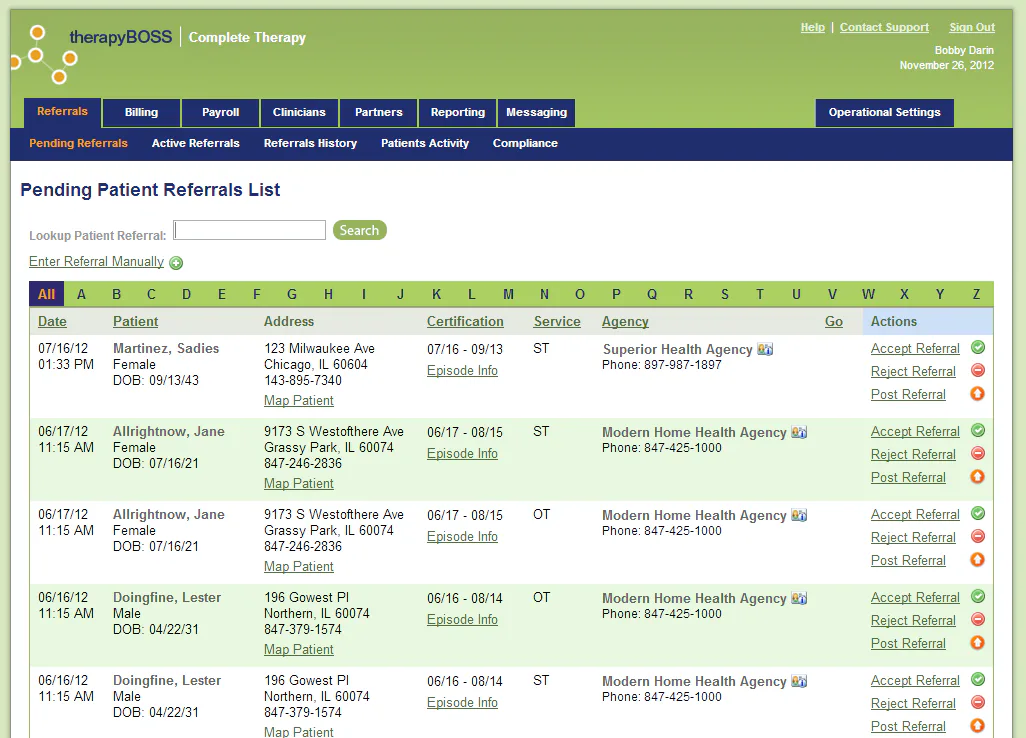1026x738 pixels.
Task: Click green accept icon for Doingfine OT row
Action: point(978,597)
